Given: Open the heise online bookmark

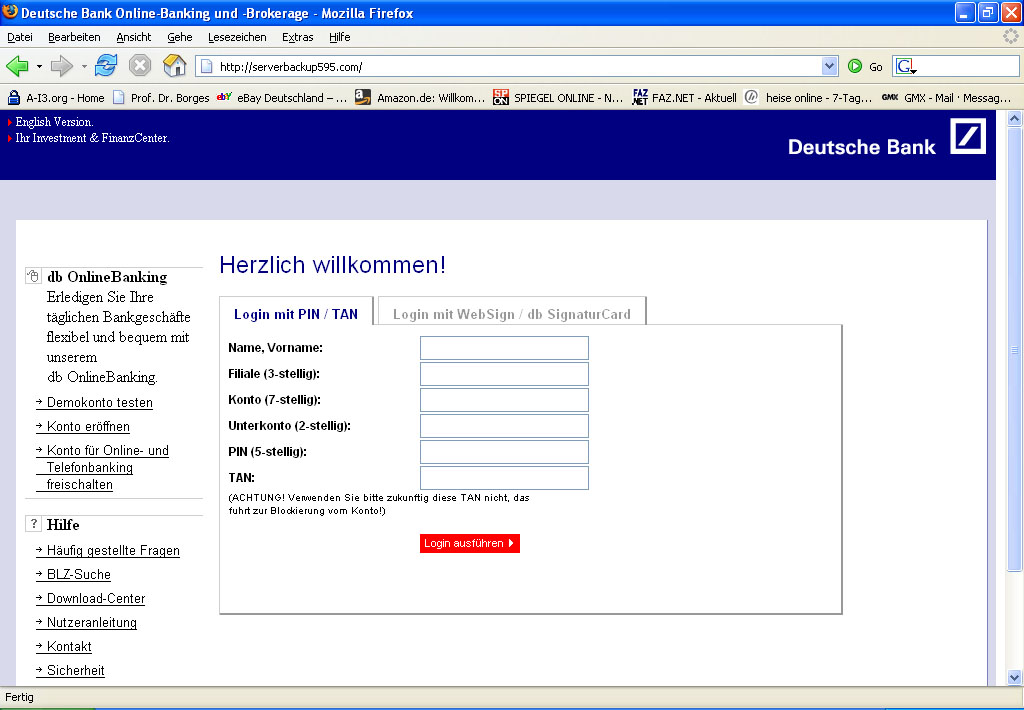Looking at the screenshot, I should 808,98.
